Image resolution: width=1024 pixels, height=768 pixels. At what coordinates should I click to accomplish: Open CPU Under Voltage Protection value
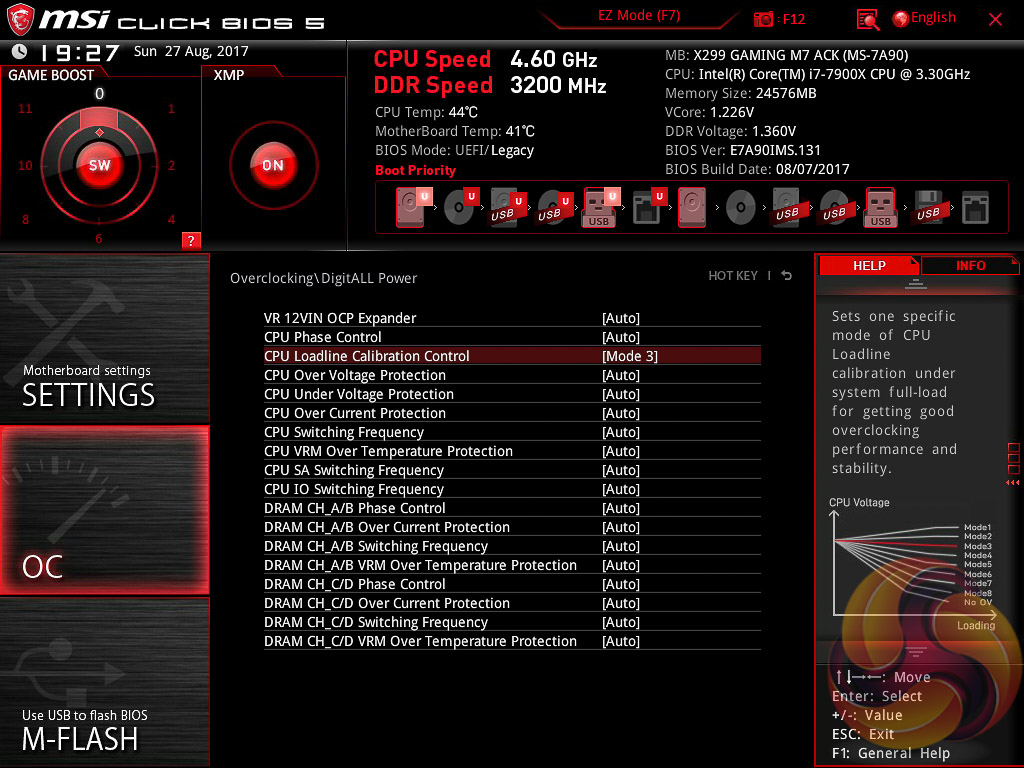(x=620, y=394)
